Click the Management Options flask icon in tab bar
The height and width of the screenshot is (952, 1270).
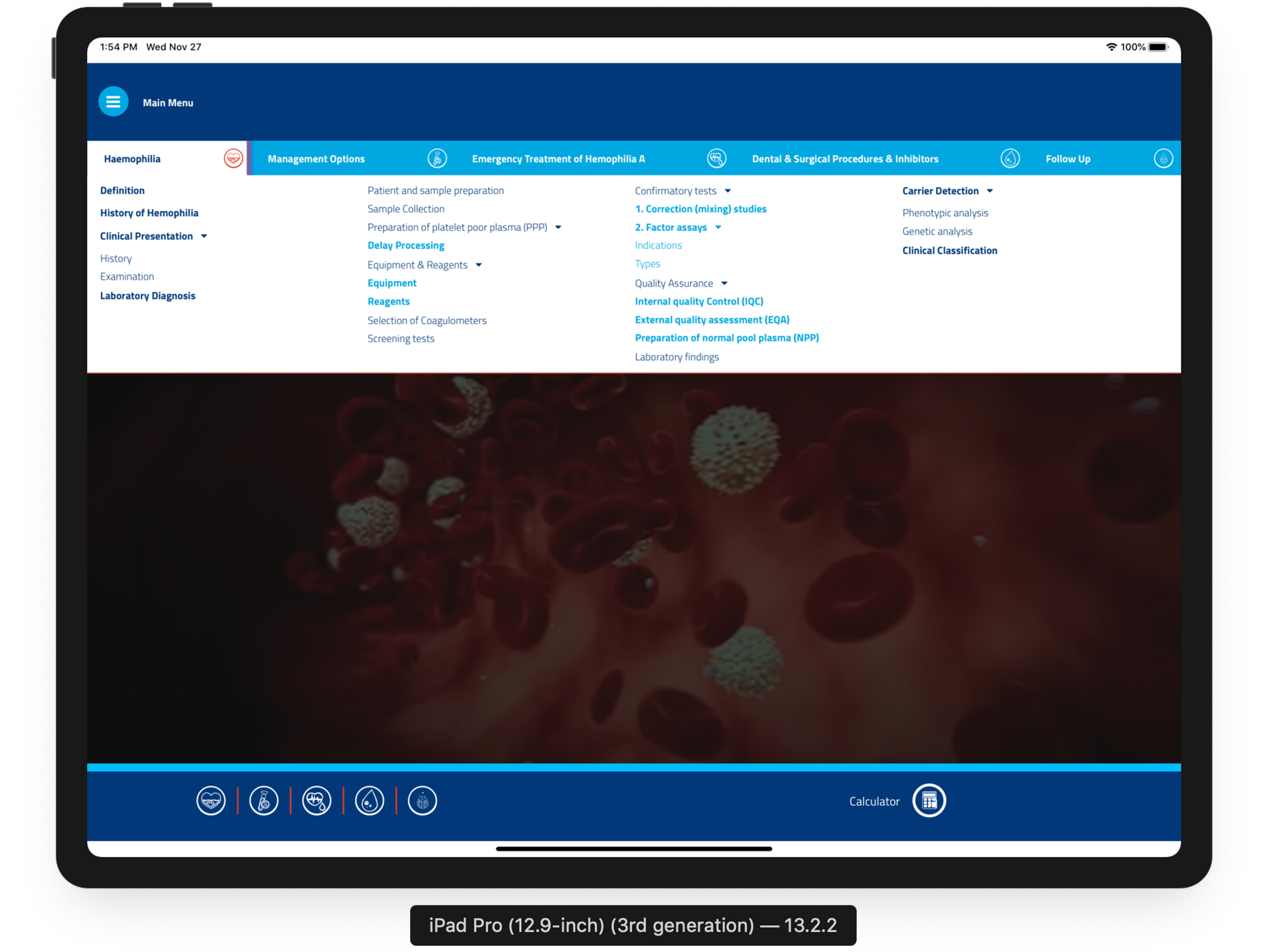[x=437, y=159]
